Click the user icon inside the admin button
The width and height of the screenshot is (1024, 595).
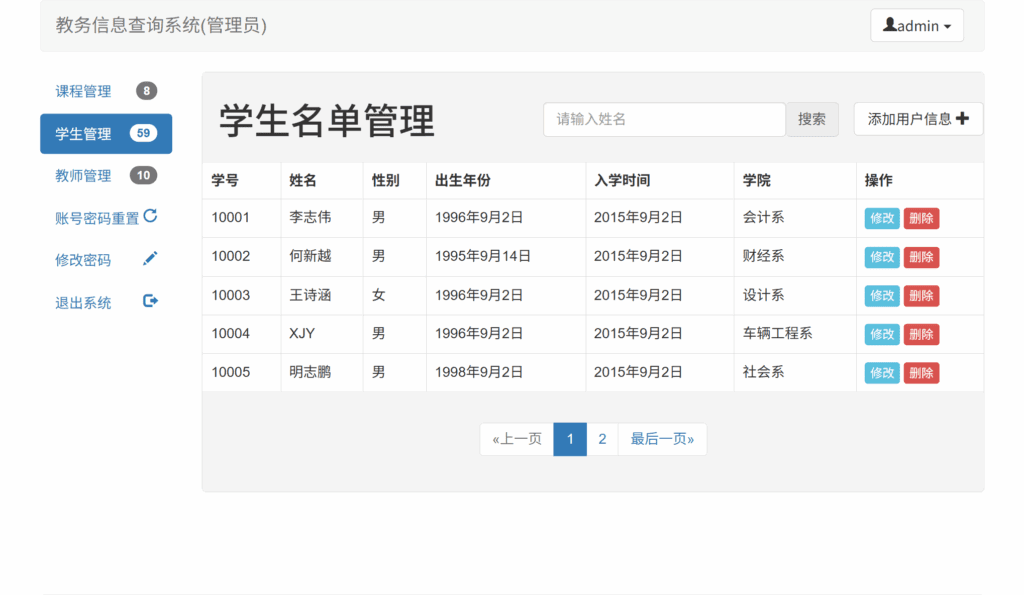(x=892, y=25)
